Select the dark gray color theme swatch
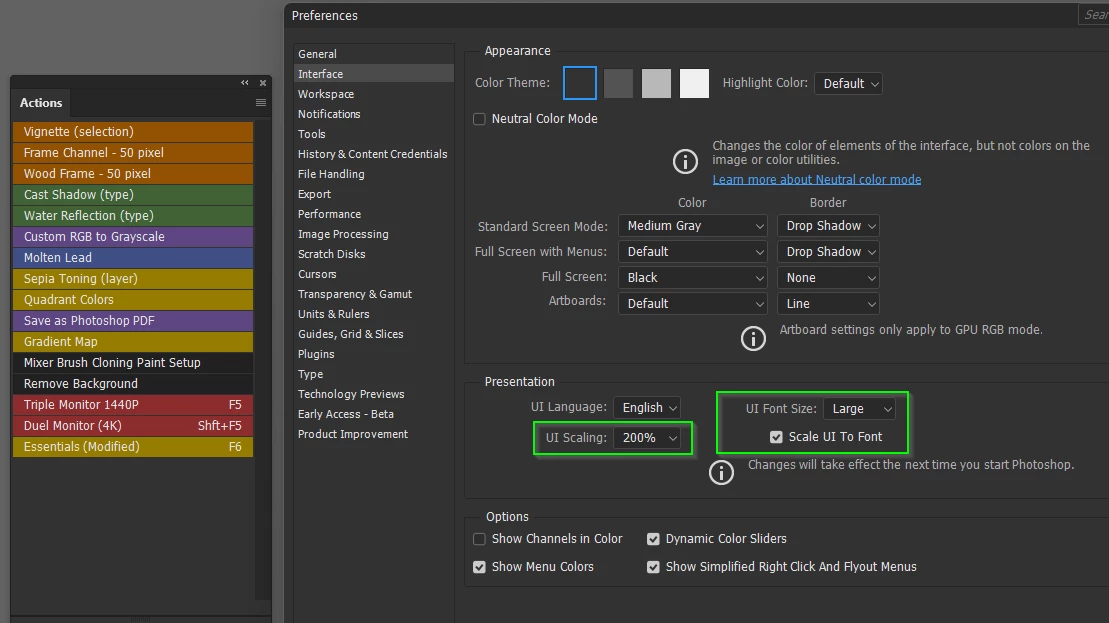Screen dimensions: 1109x623 pos(618,83)
